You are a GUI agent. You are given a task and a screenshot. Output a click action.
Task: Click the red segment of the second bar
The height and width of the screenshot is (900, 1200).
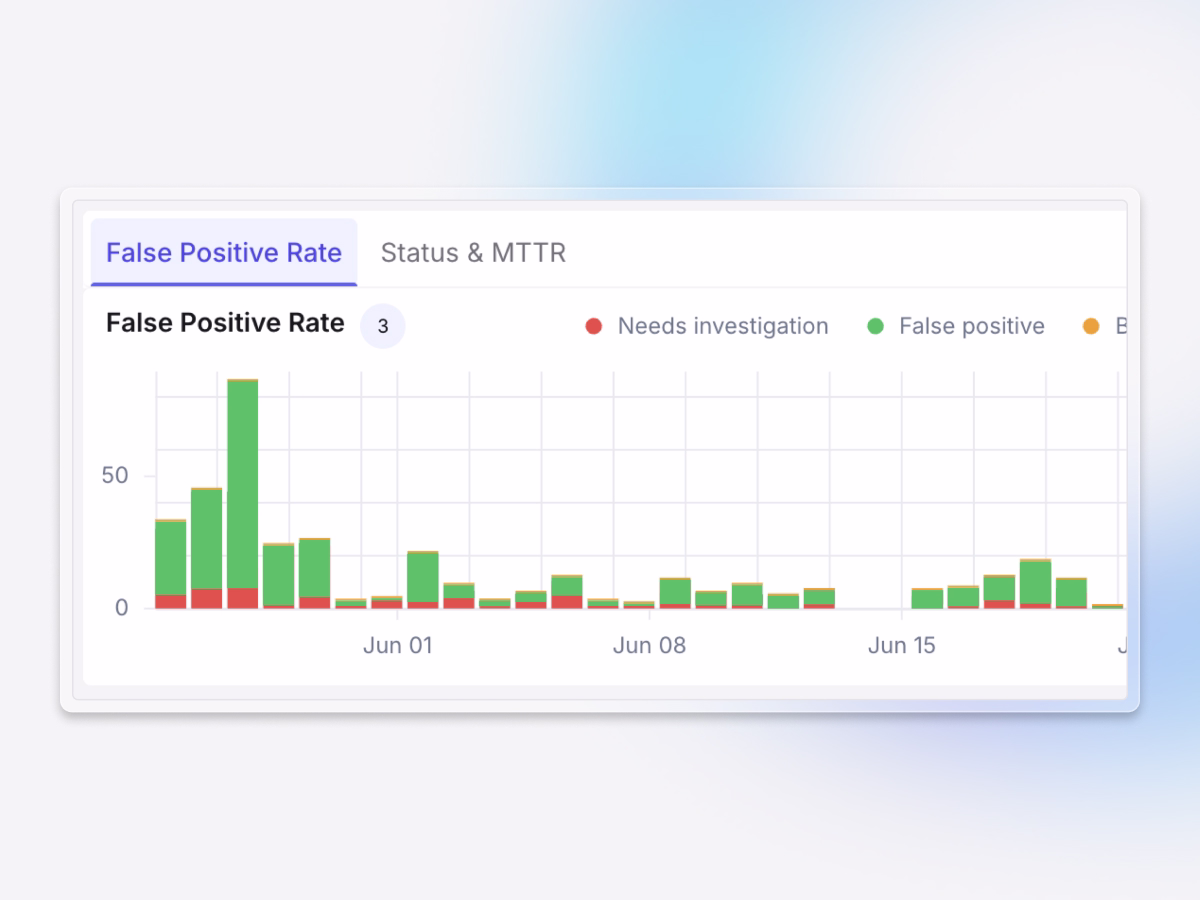[206, 597]
